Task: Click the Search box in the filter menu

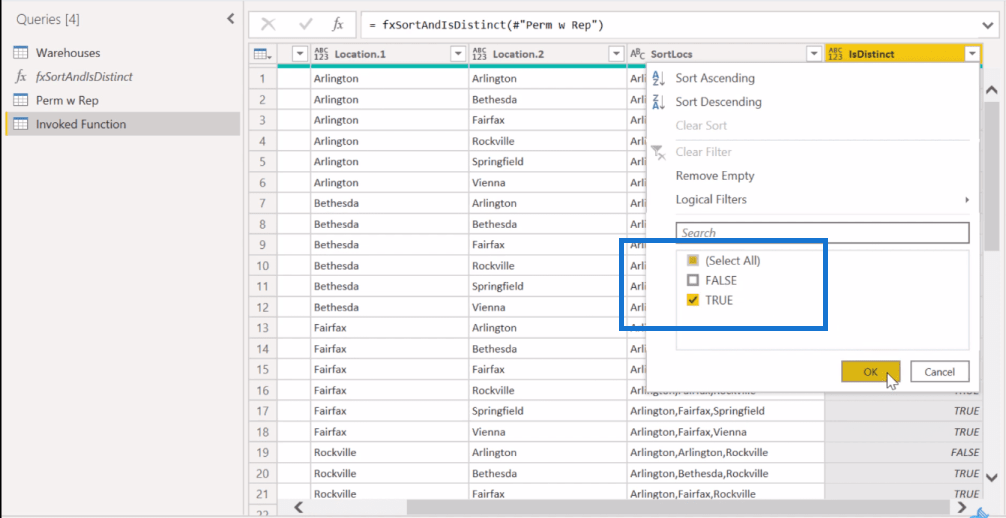Action: pyautogui.click(x=823, y=232)
